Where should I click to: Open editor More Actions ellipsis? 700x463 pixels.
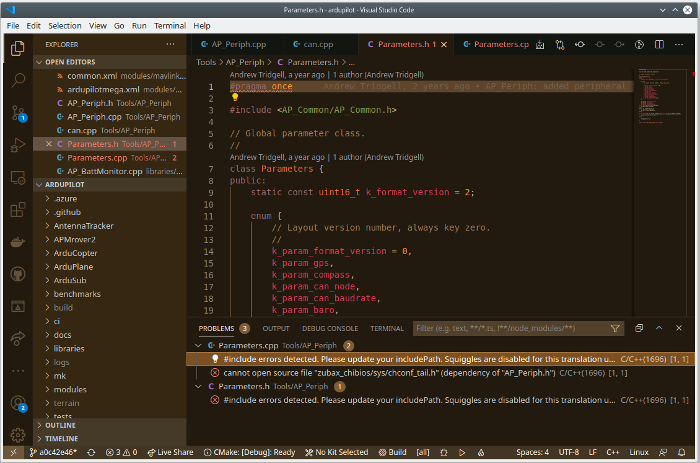point(679,44)
